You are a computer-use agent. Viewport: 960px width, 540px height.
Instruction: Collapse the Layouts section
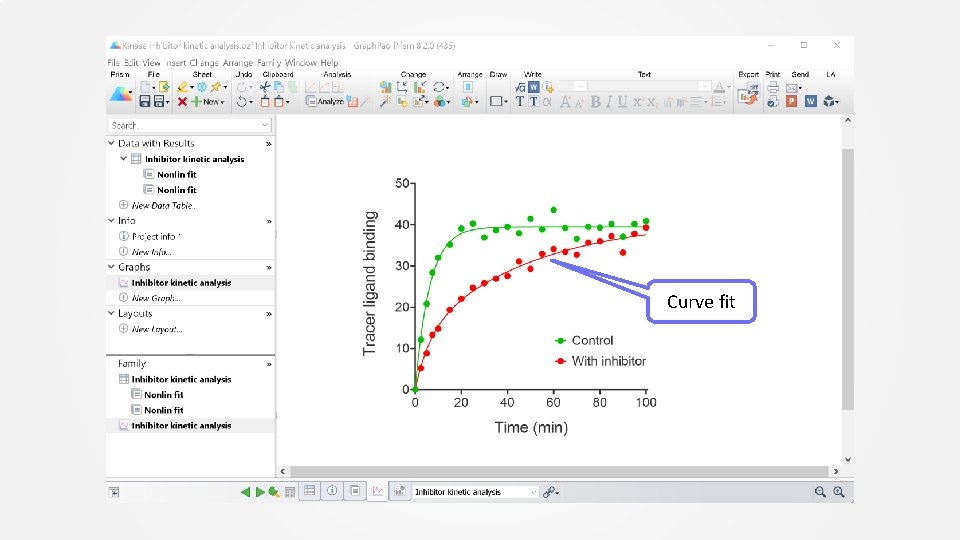point(111,313)
